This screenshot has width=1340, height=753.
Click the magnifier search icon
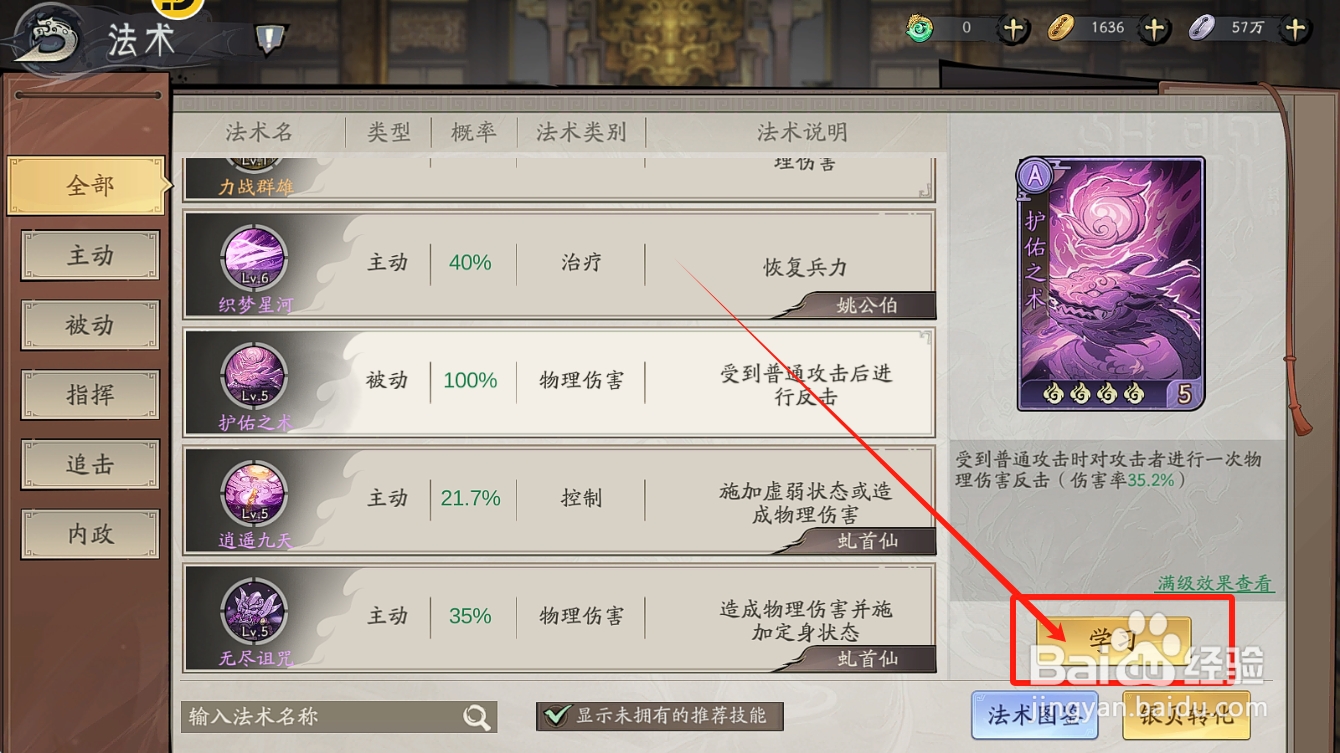pos(477,716)
